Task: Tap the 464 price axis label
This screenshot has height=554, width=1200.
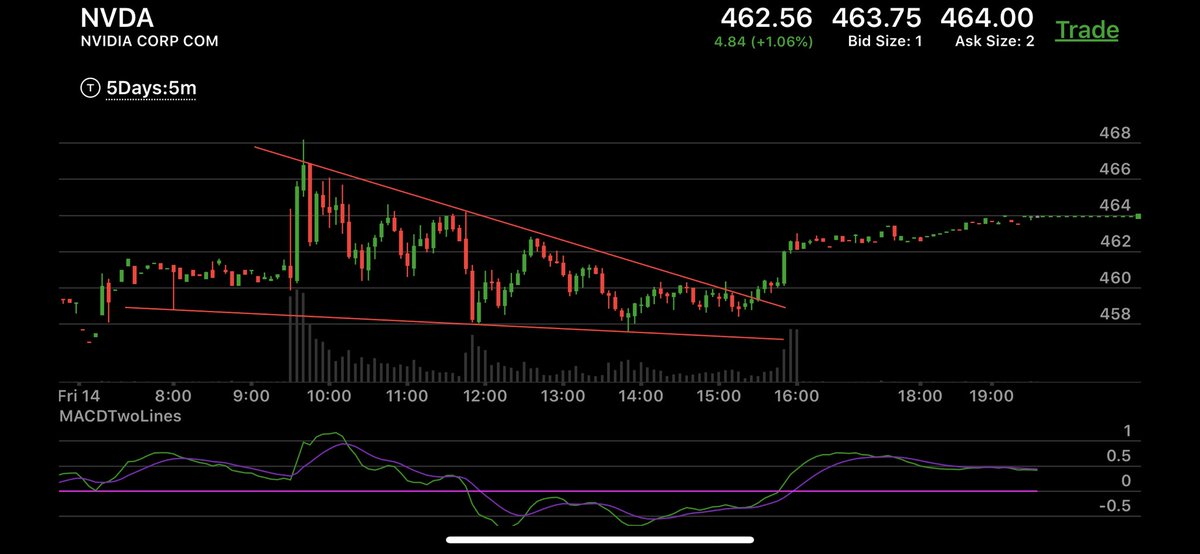Action: 1115,205
